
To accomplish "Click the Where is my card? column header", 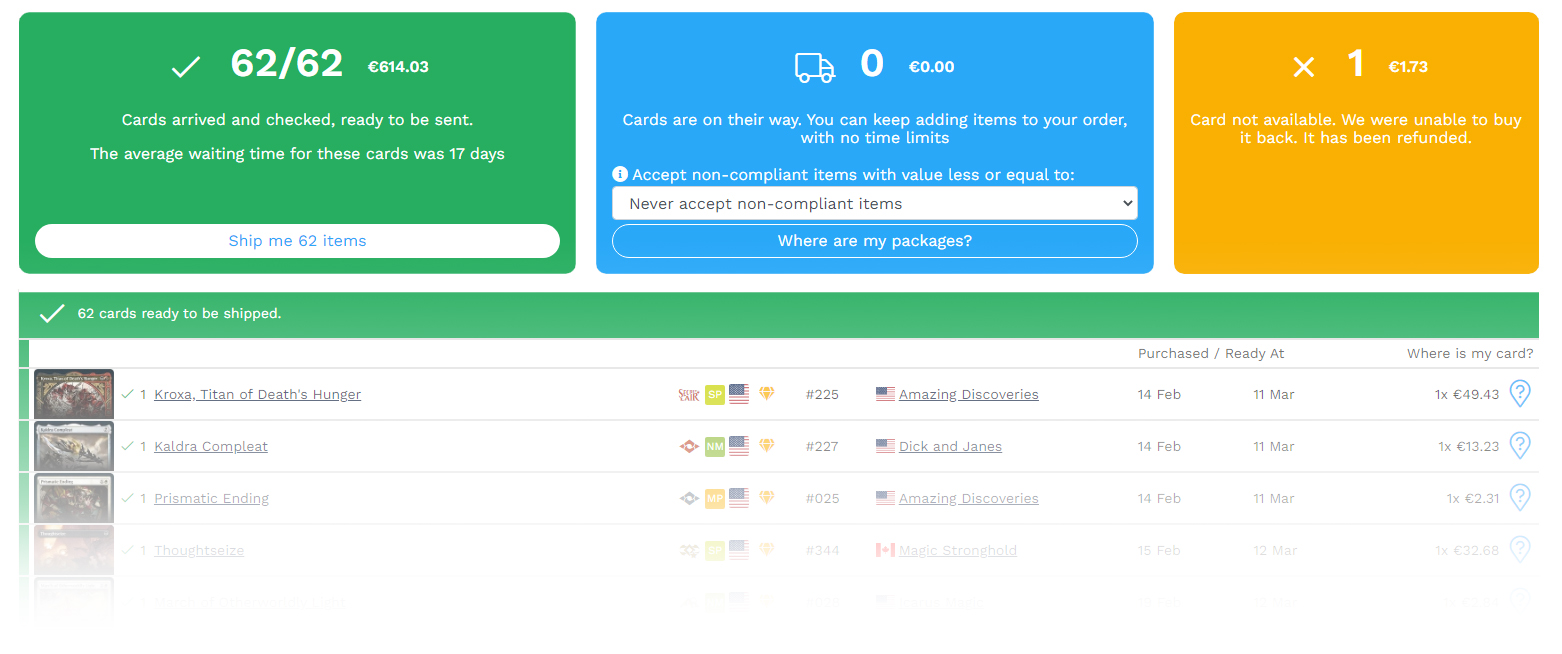I will 1470,353.
